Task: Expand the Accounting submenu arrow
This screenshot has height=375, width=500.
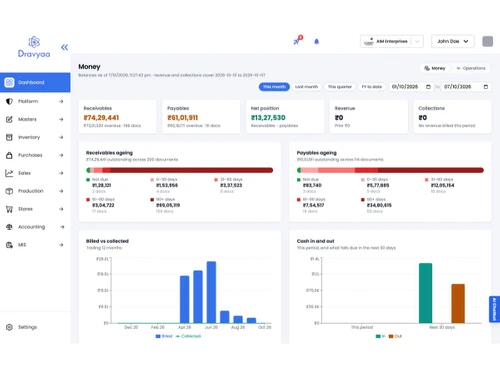Action: (62, 227)
